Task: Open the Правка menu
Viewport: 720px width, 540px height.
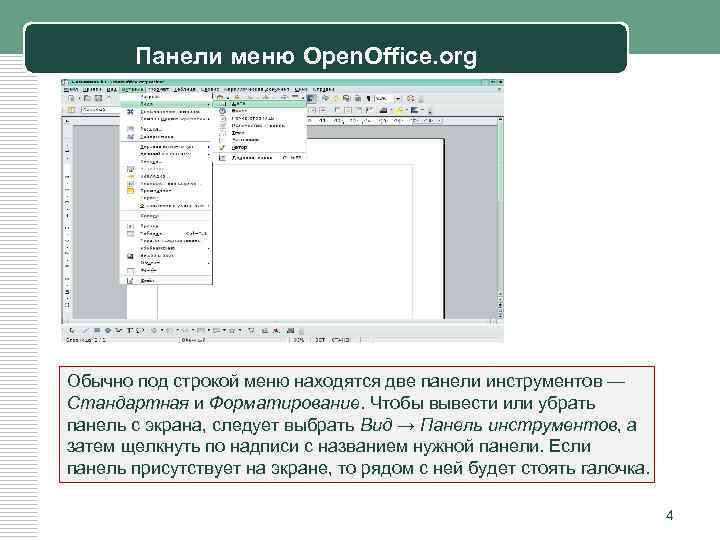Action: [91, 89]
